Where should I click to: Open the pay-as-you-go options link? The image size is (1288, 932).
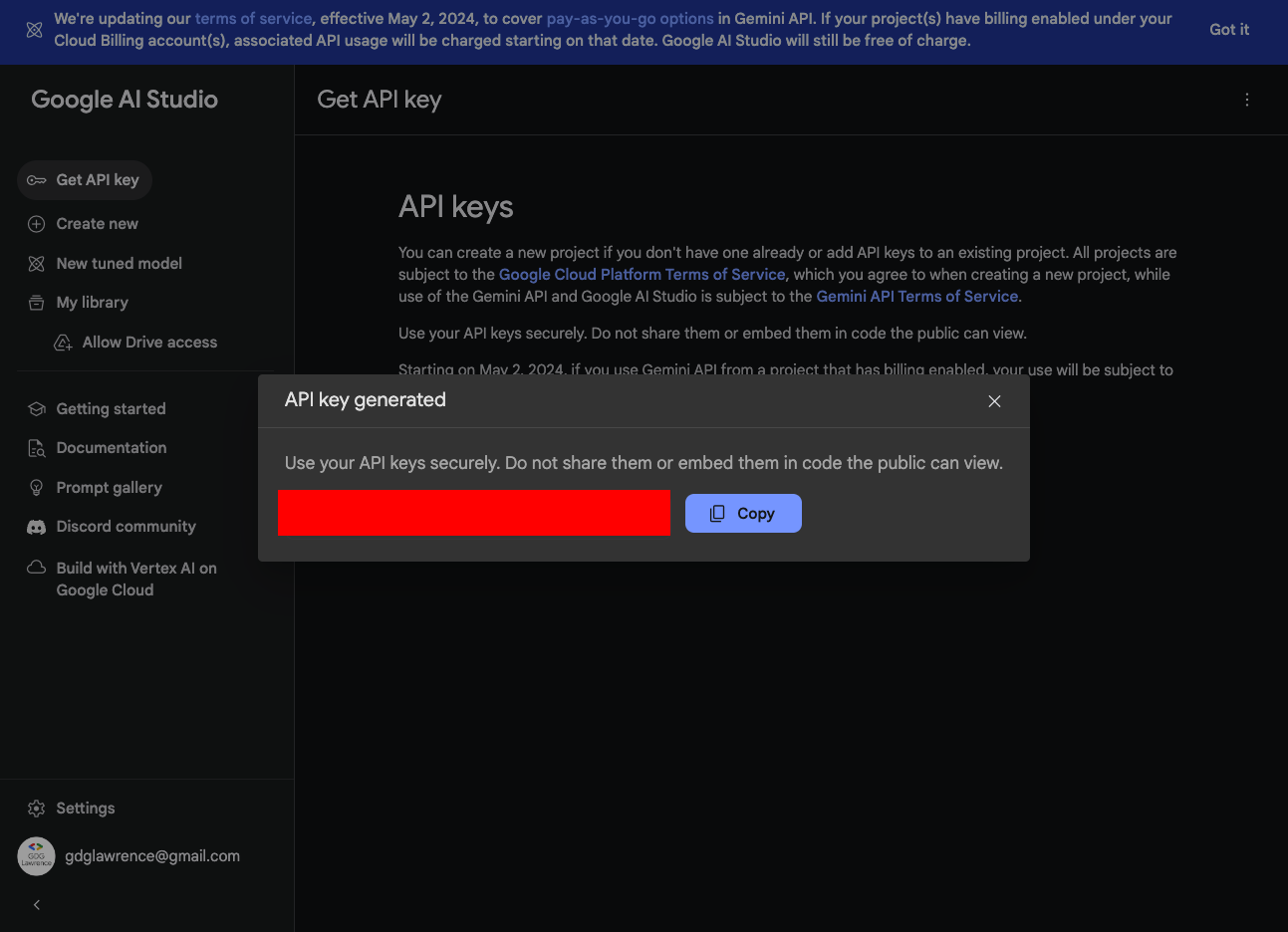[630, 19]
